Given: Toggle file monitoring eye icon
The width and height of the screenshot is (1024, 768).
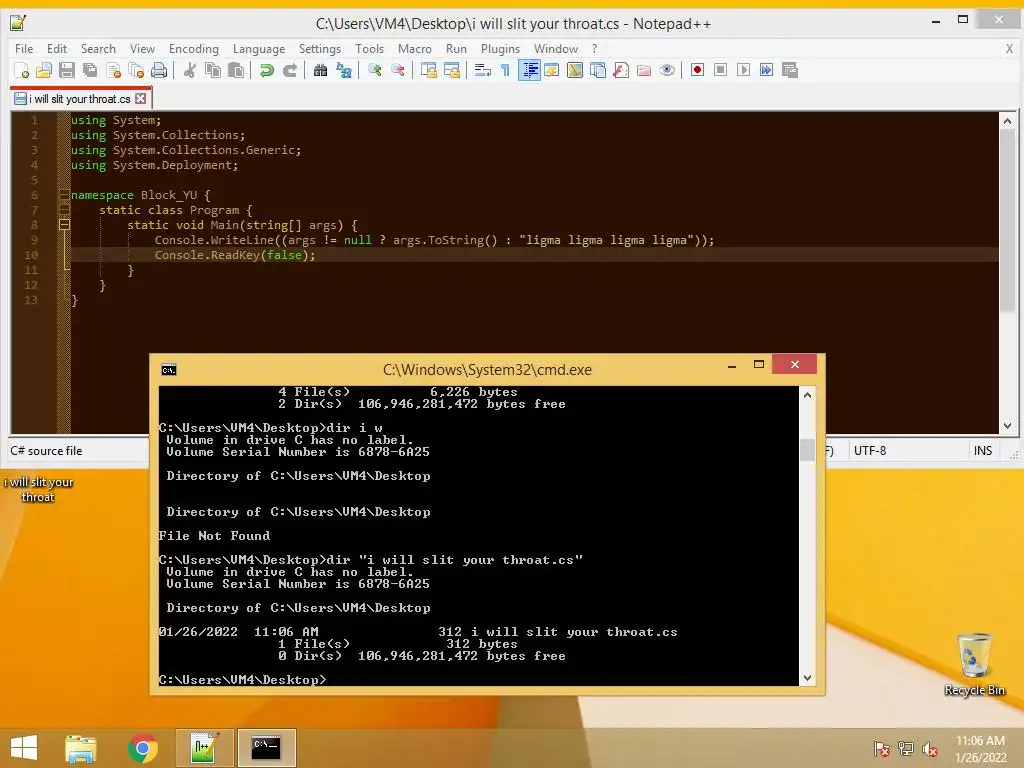Looking at the screenshot, I should coord(667,70).
